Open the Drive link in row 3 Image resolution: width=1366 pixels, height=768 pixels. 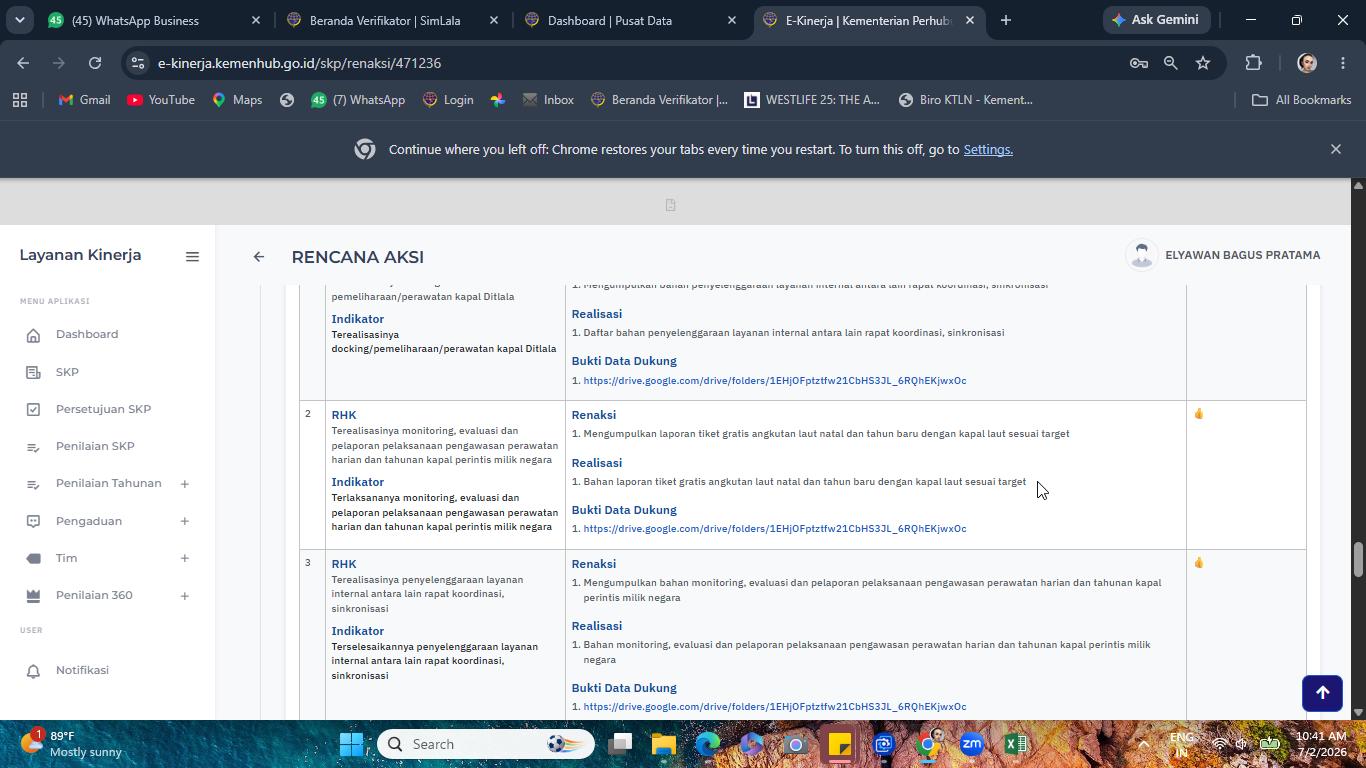pyautogui.click(x=775, y=707)
